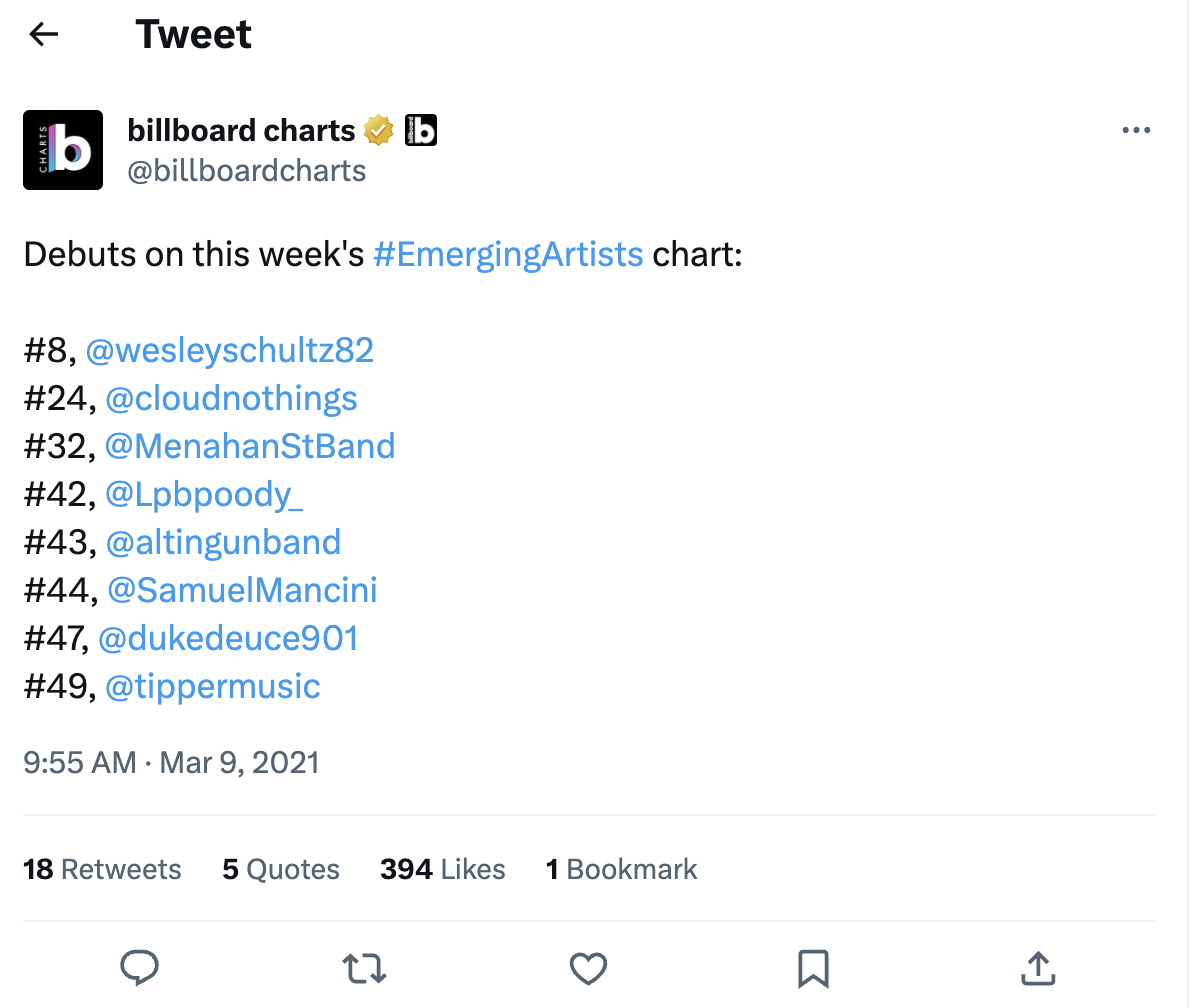1190x1008 pixels.
Task: Show the 5 Quotes list
Action: (281, 870)
